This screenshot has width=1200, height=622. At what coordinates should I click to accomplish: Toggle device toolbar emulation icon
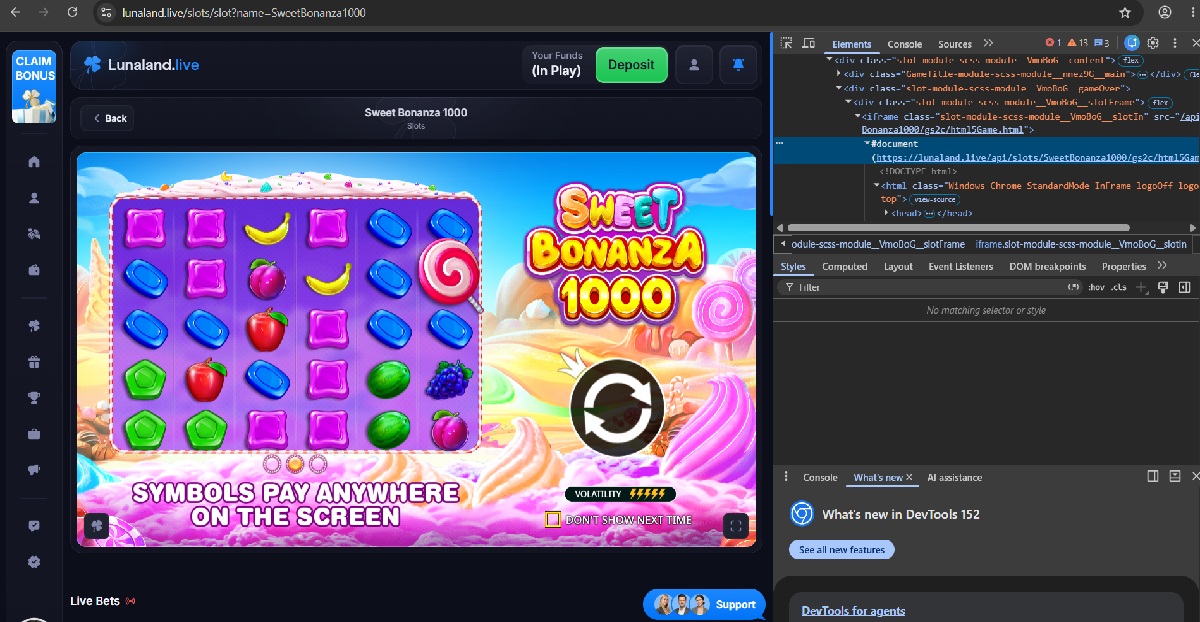tap(810, 43)
